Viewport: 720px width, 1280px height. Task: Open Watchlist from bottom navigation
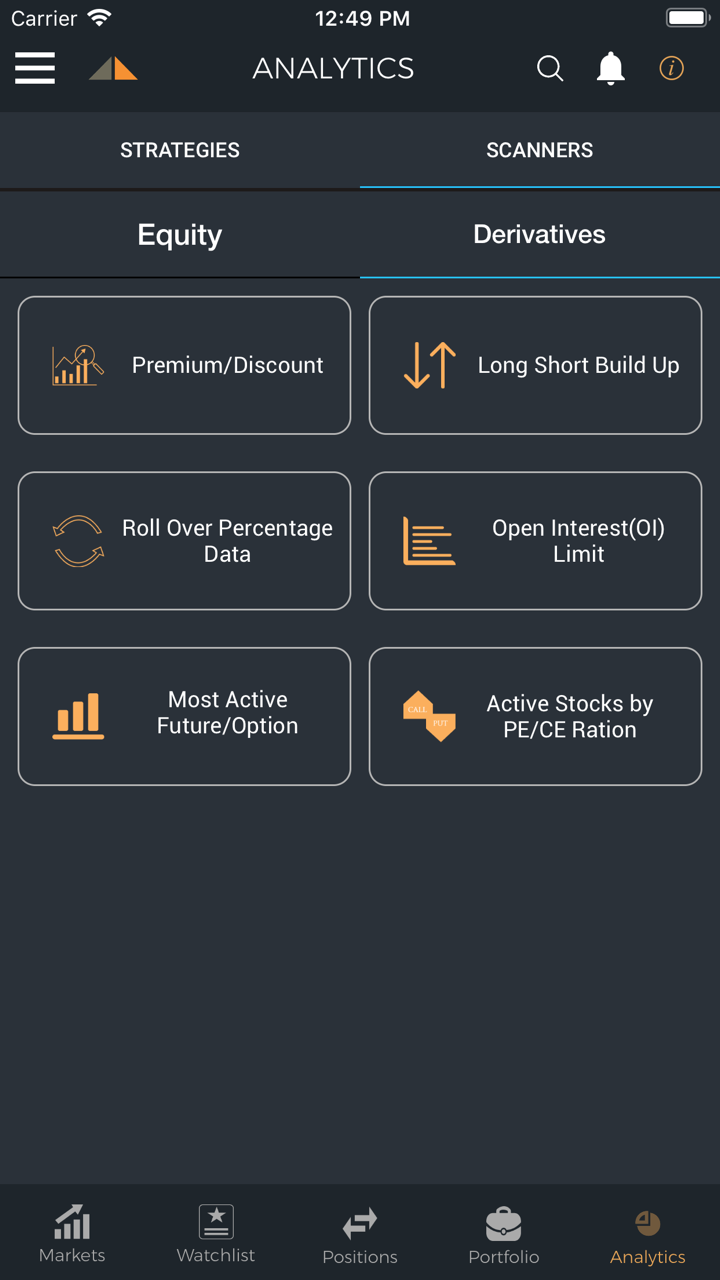216,1234
